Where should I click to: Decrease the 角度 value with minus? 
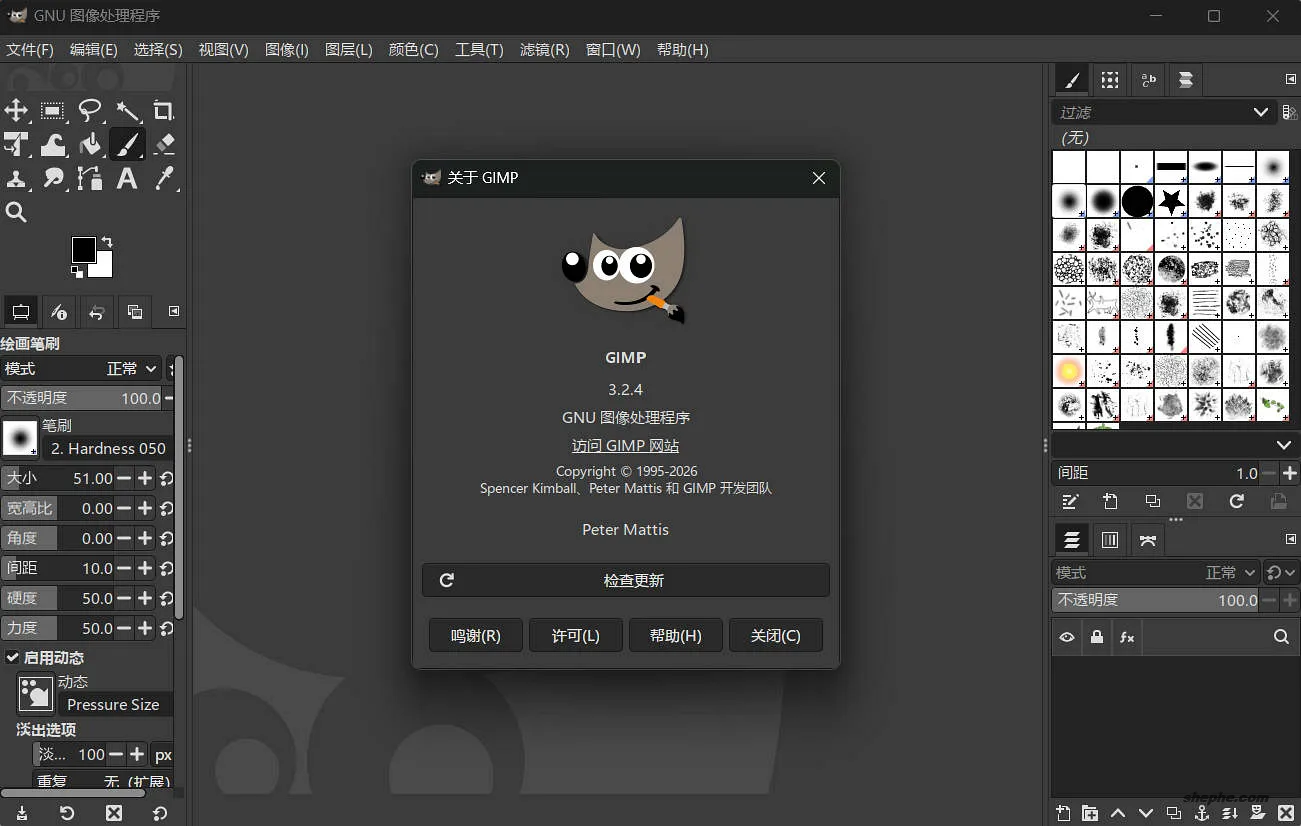tap(124, 538)
